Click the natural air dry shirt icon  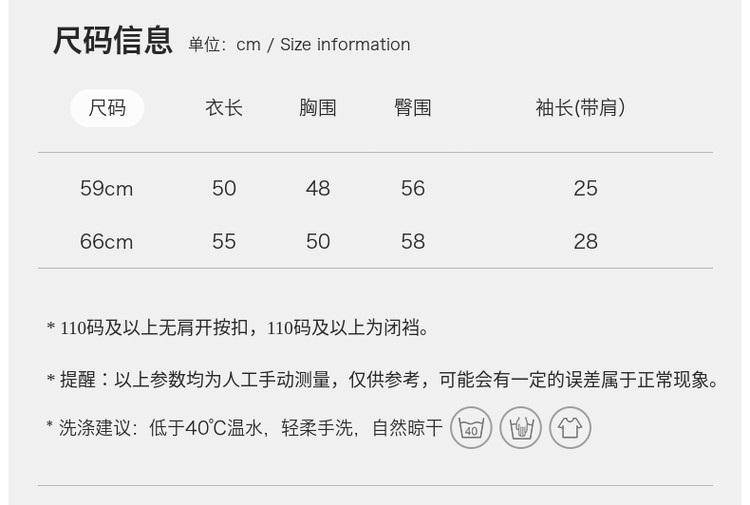570,428
